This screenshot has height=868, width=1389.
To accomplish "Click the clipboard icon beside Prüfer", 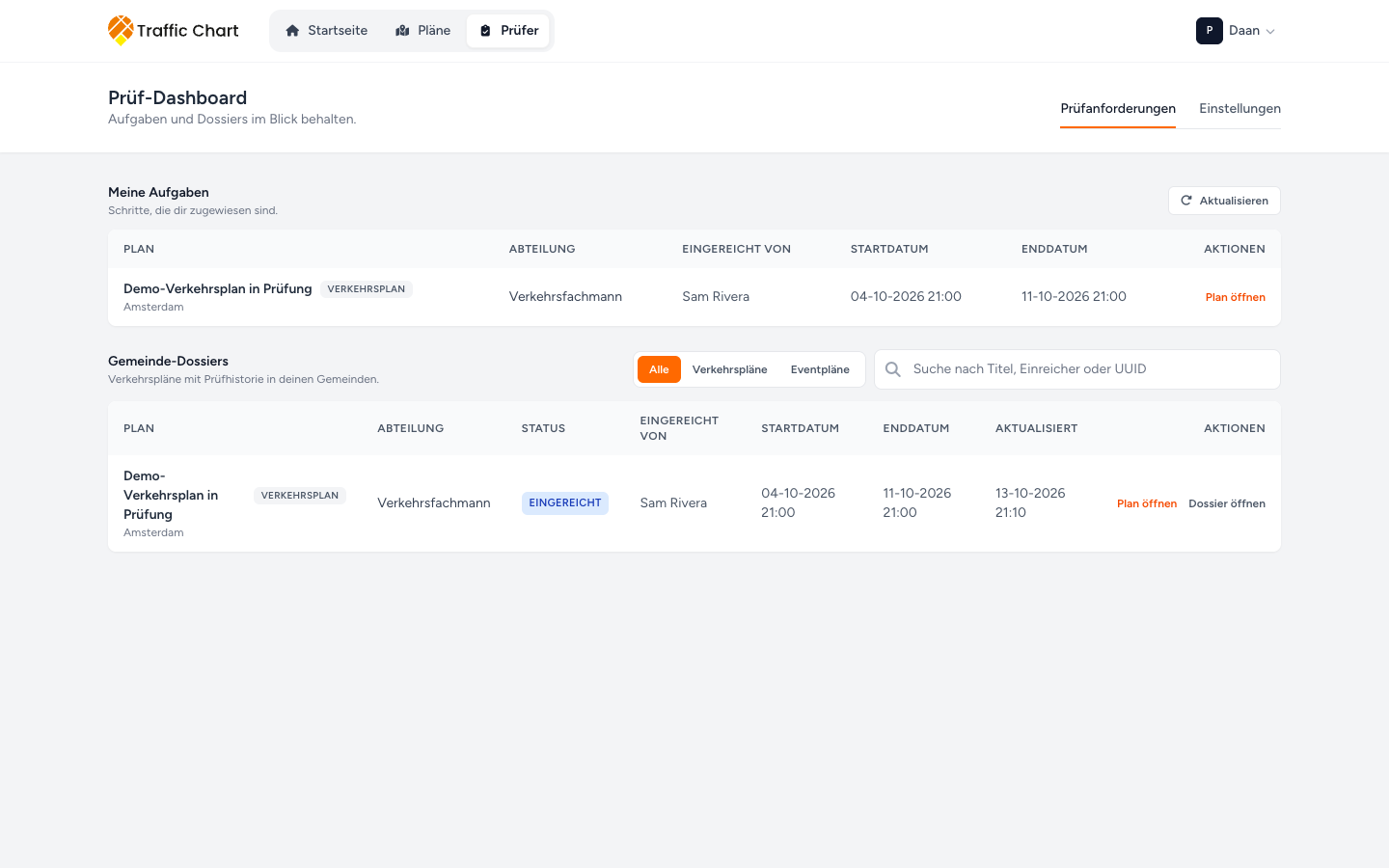I will [x=485, y=31].
